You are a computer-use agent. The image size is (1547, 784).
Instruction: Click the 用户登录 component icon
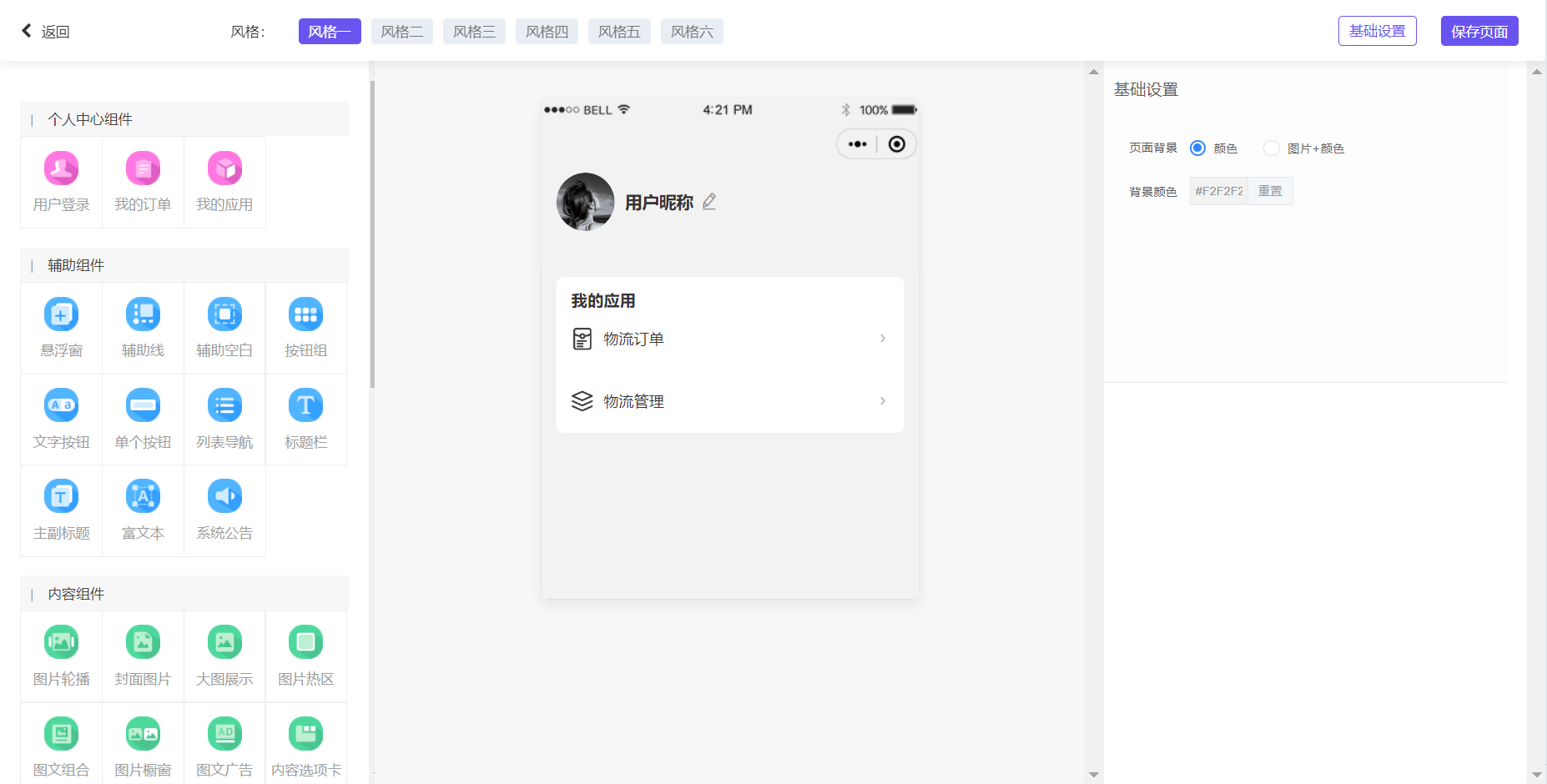click(x=61, y=169)
